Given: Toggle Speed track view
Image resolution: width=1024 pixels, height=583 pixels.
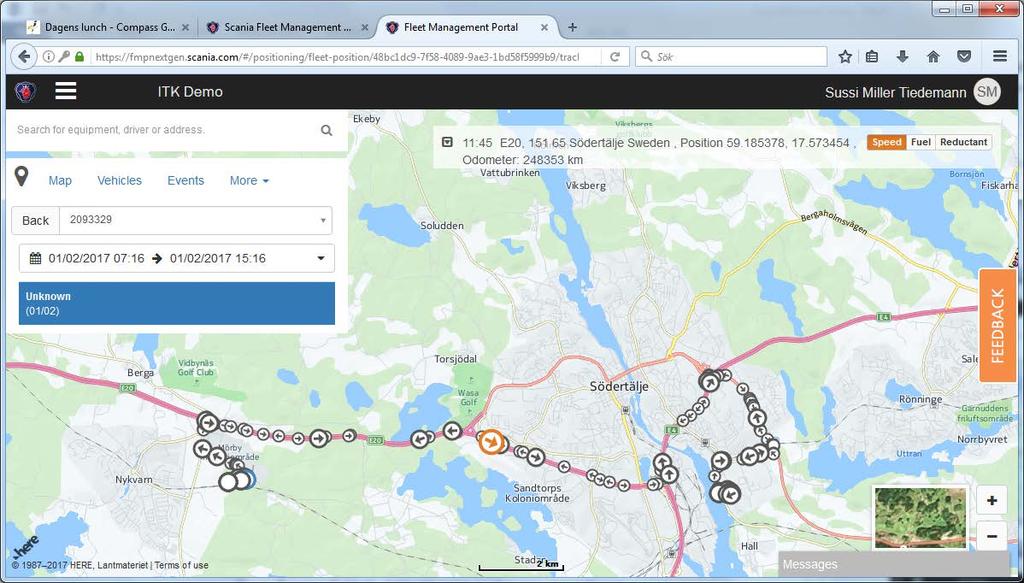Looking at the screenshot, I should [x=886, y=142].
